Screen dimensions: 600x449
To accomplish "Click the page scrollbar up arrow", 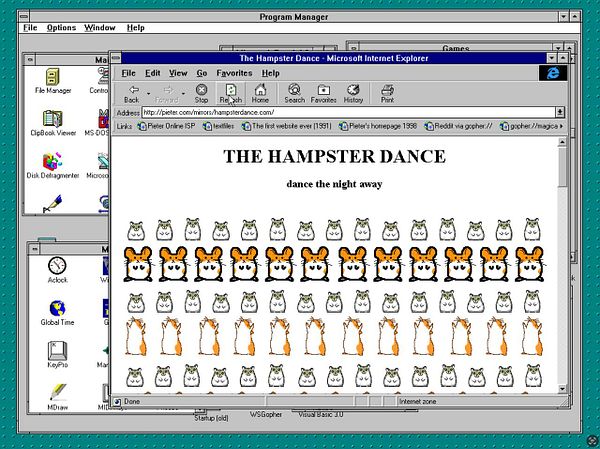I will [562, 142].
